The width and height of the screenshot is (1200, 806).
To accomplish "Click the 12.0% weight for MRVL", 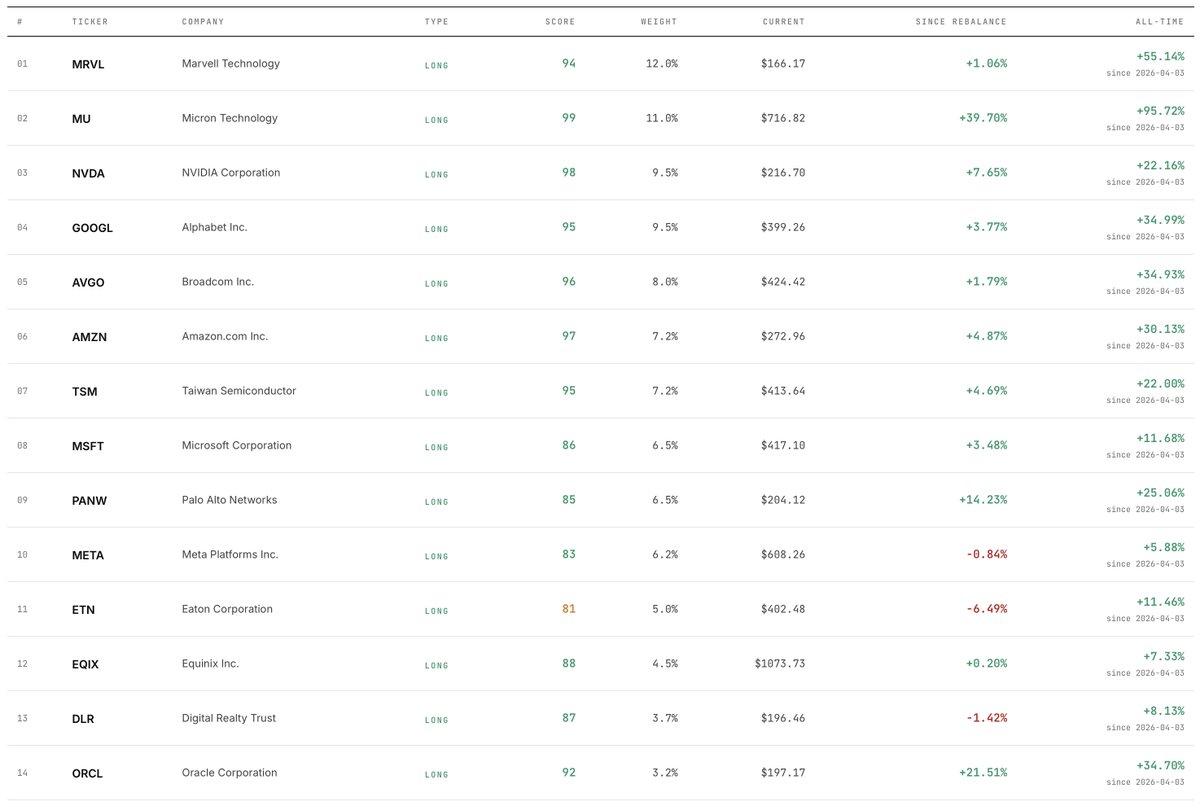I will [x=662, y=63].
